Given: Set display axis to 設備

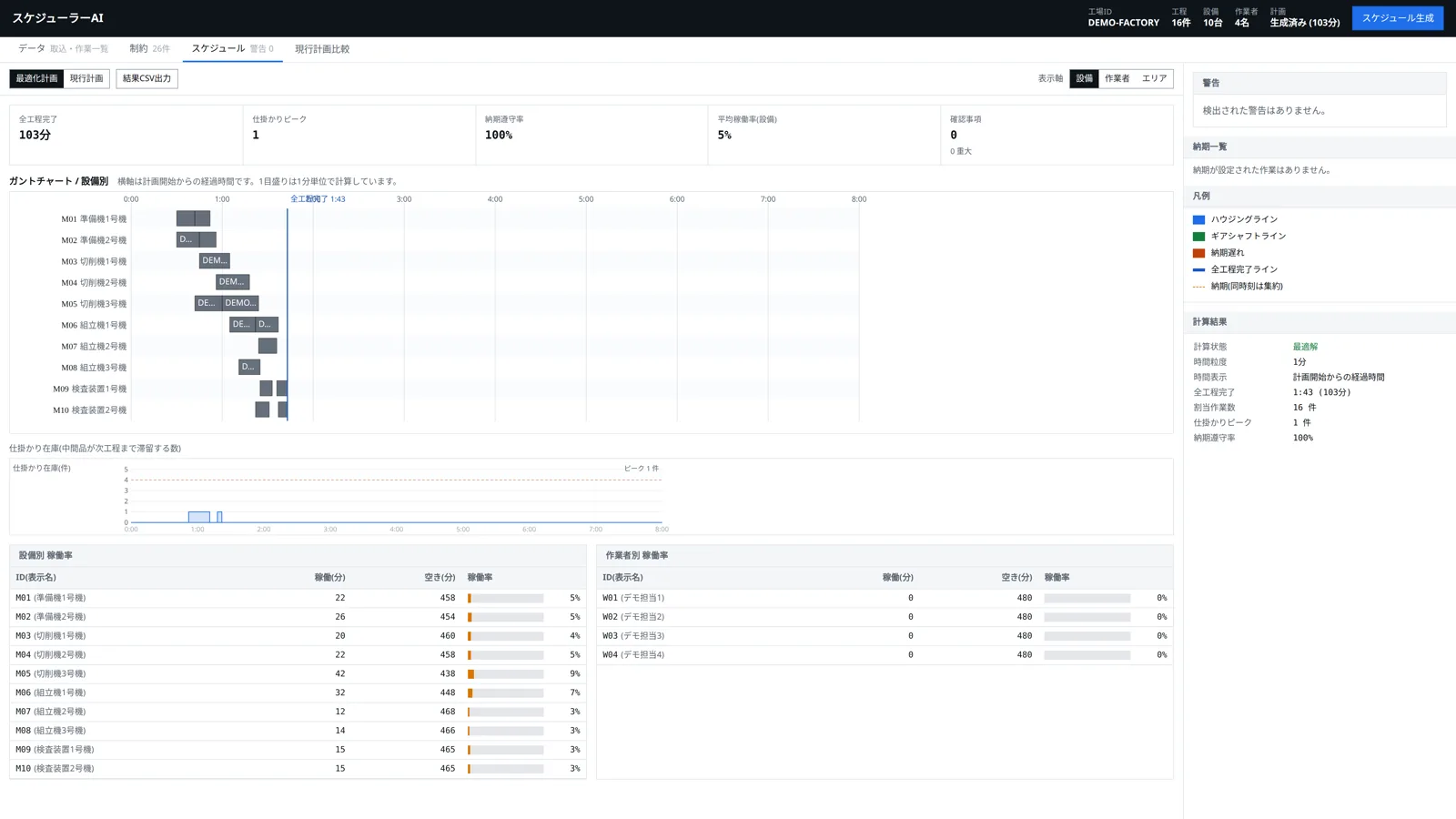Looking at the screenshot, I should 1084,78.
